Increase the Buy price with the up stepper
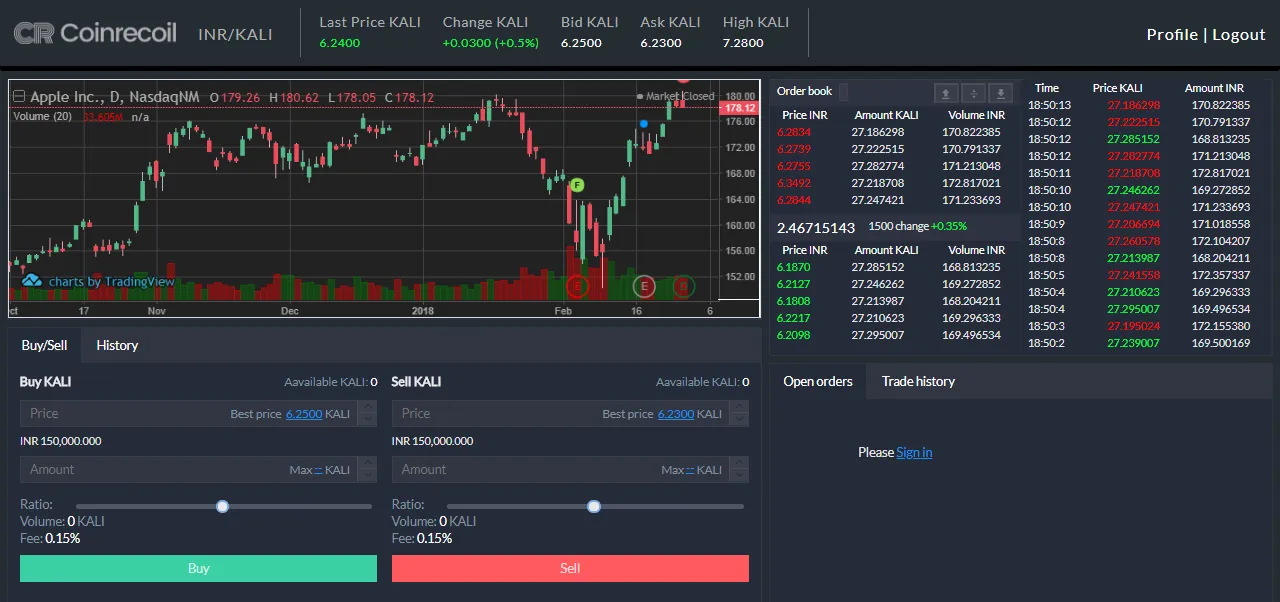This screenshot has width=1280, height=602. pyautogui.click(x=367, y=407)
